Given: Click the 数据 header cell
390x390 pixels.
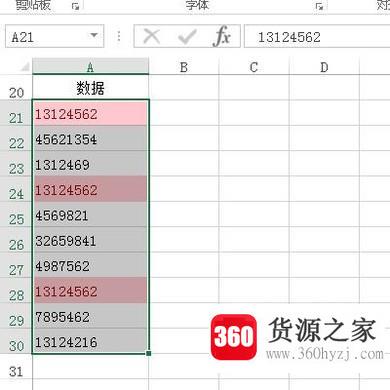Looking at the screenshot, I should point(90,87).
